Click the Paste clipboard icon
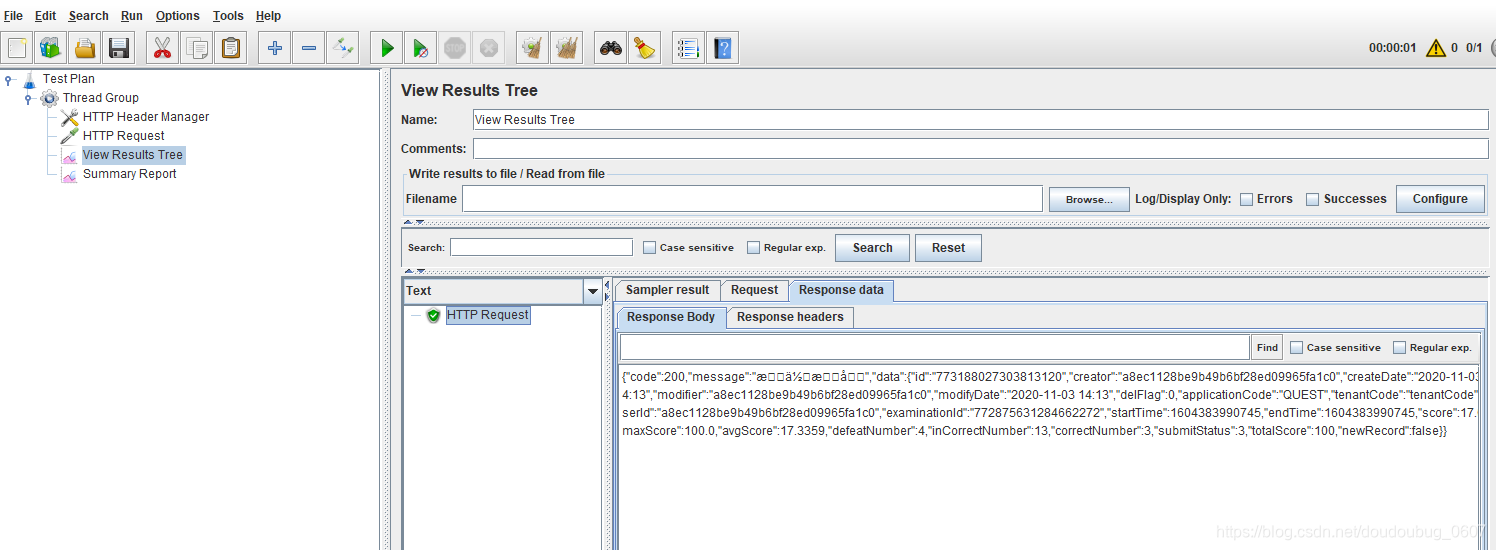This screenshot has width=1496, height=550. pos(231,47)
